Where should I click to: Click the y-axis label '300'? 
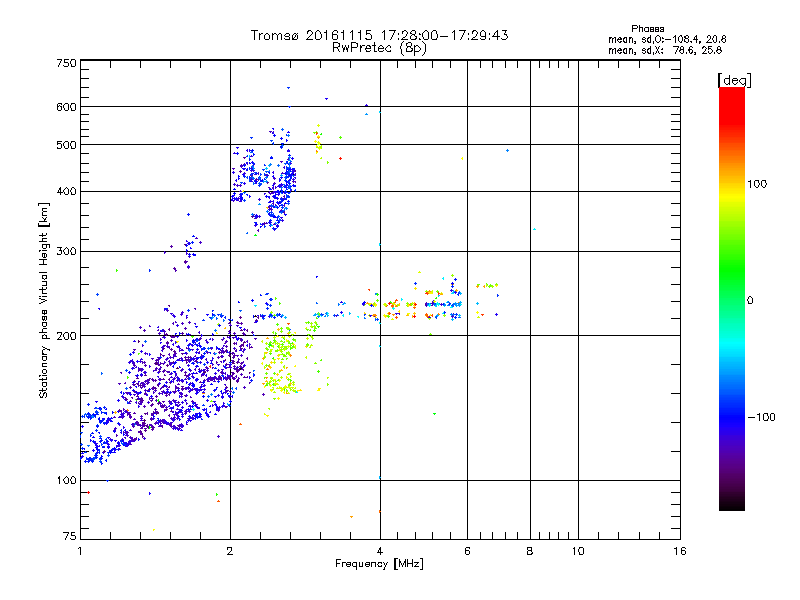pyautogui.click(x=66, y=252)
